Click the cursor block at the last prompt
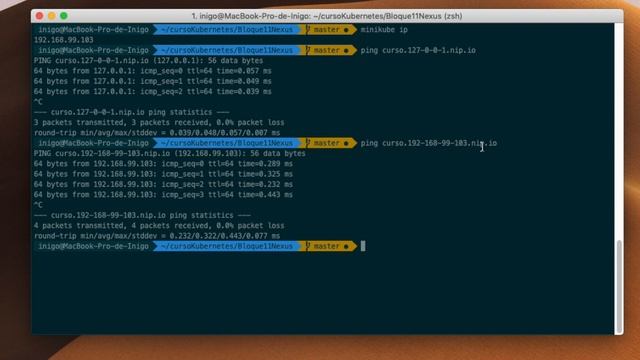Viewport: 640px width, 360px height. [x=363, y=246]
